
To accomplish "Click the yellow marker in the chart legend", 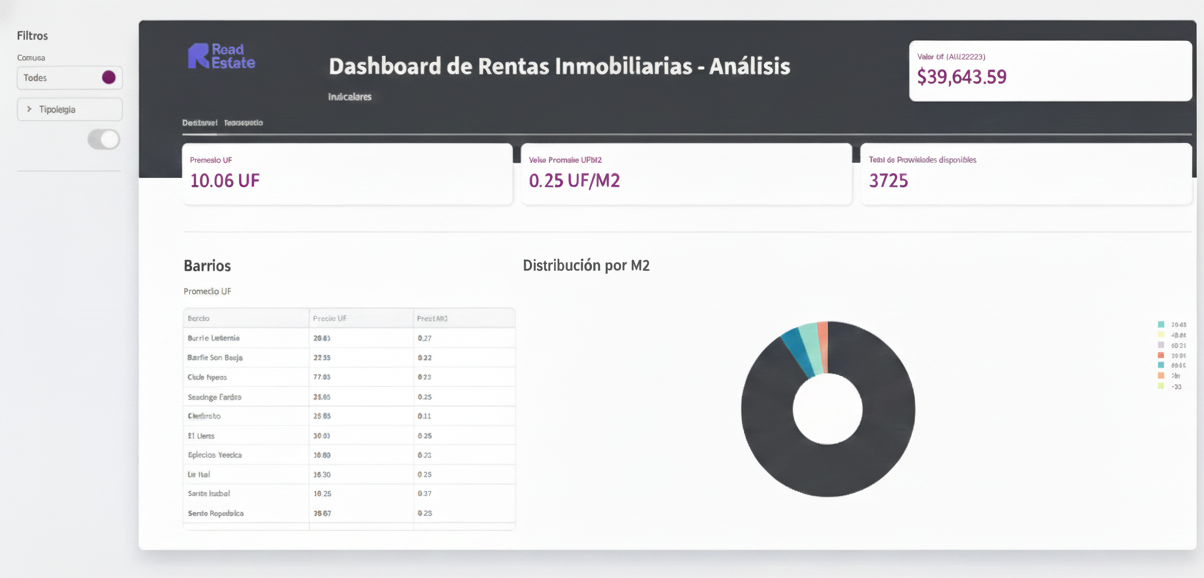I will point(1160,335).
